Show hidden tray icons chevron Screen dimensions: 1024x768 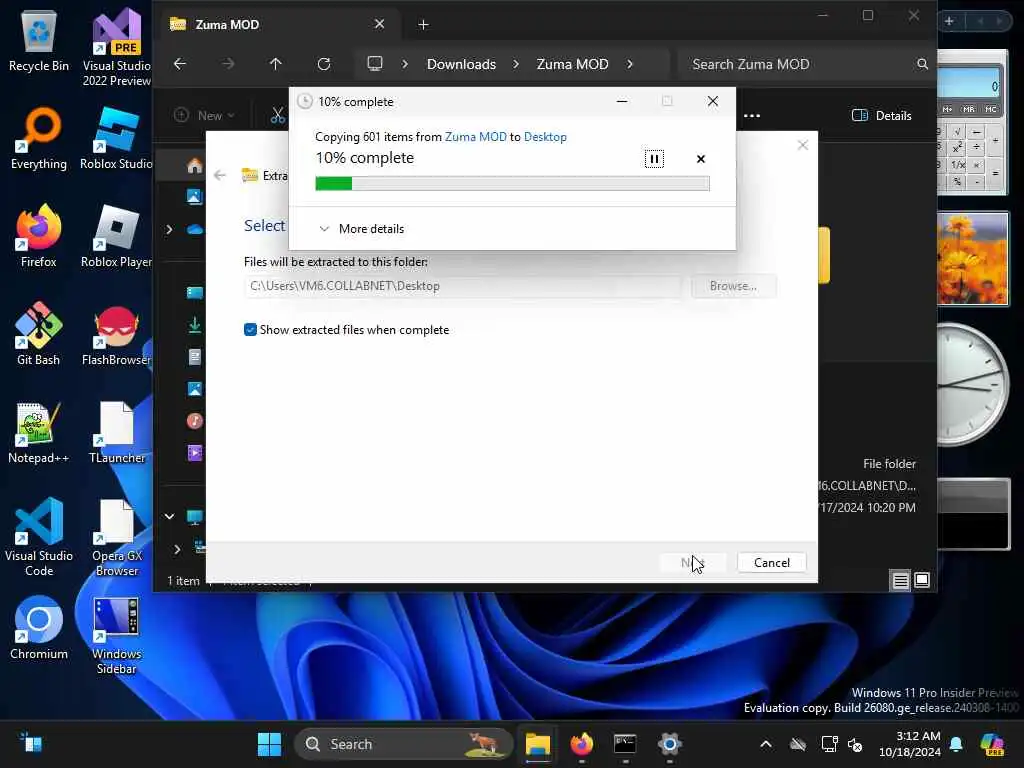tap(766, 744)
